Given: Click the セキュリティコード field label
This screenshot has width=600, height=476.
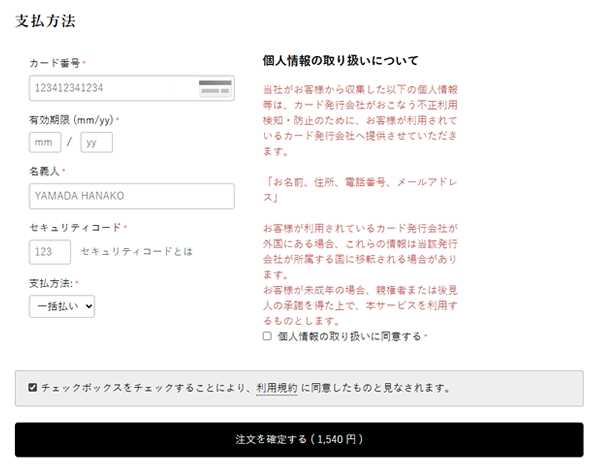Looking at the screenshot, I should pos(75,228).
